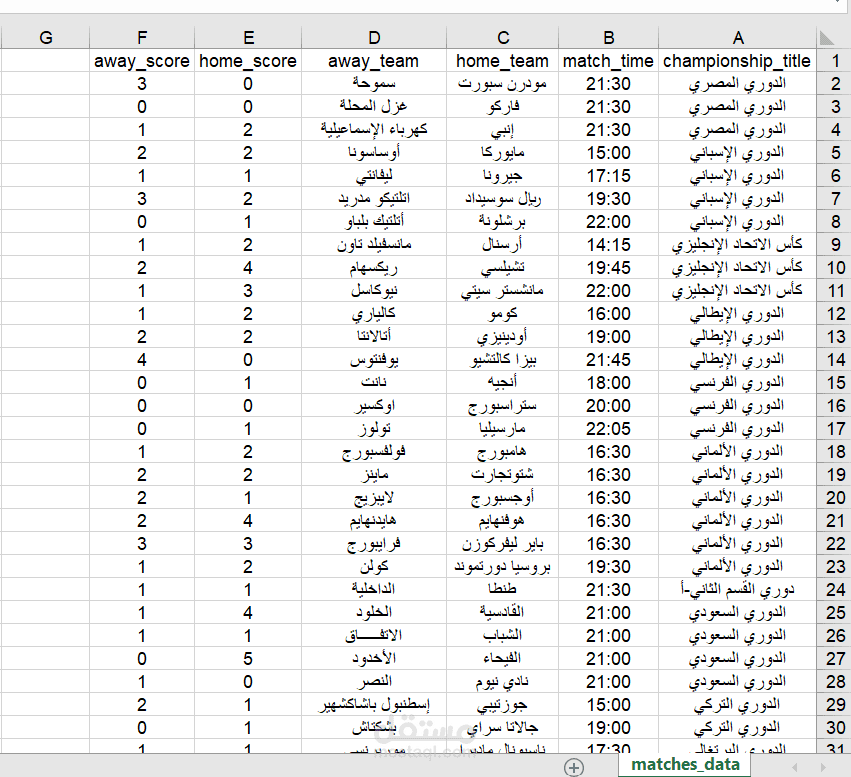
Task: Click the cell showing يوفنتوس
Action: click(x=373, y=359)
